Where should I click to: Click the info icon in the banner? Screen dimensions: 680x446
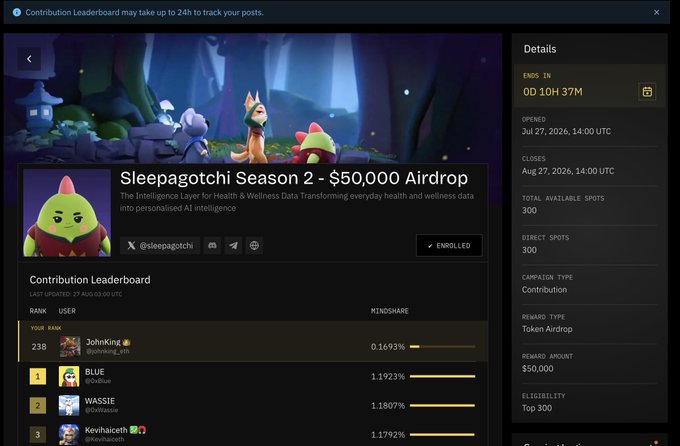[x=16, y=12]
